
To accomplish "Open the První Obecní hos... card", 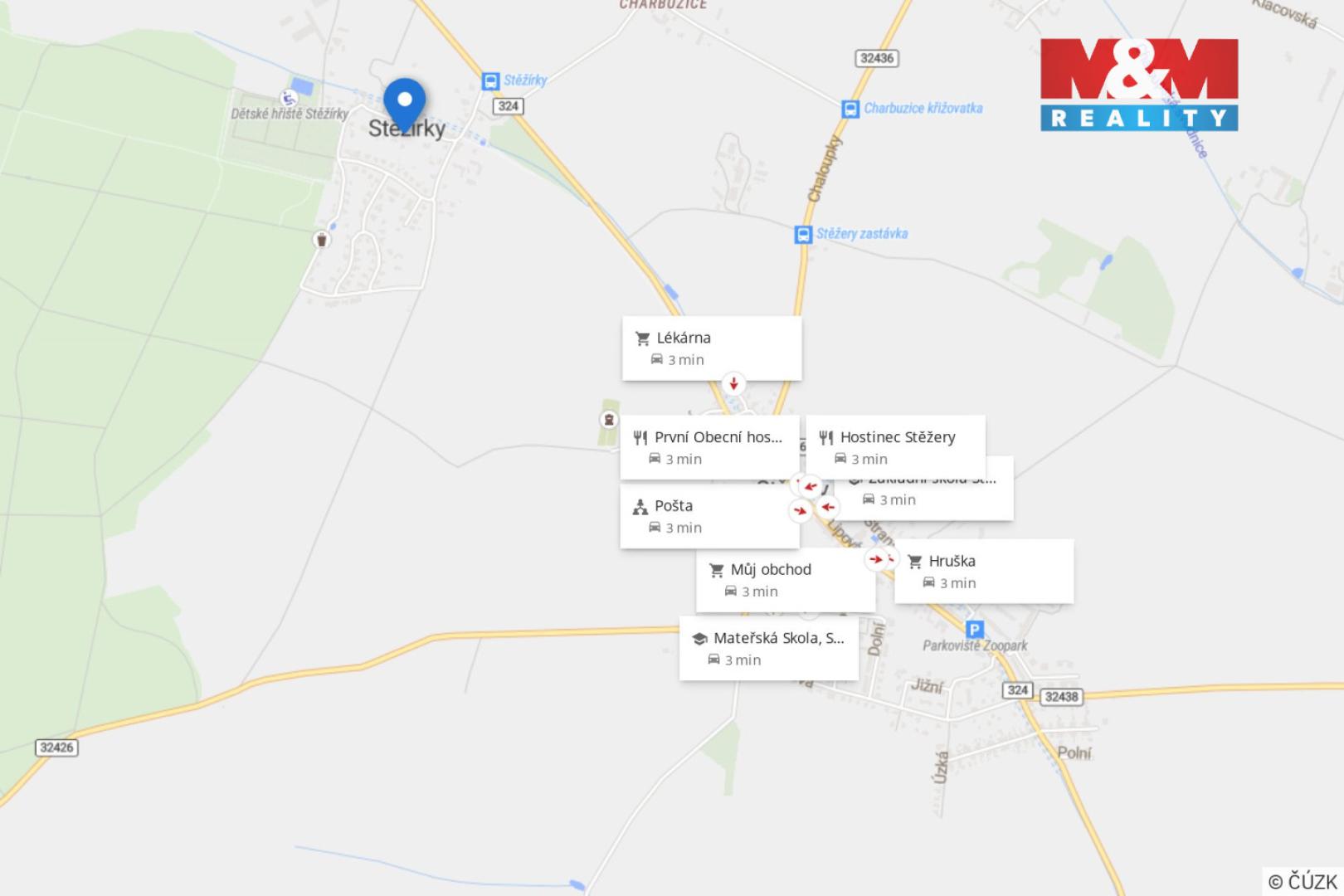I will click(709, 448).
